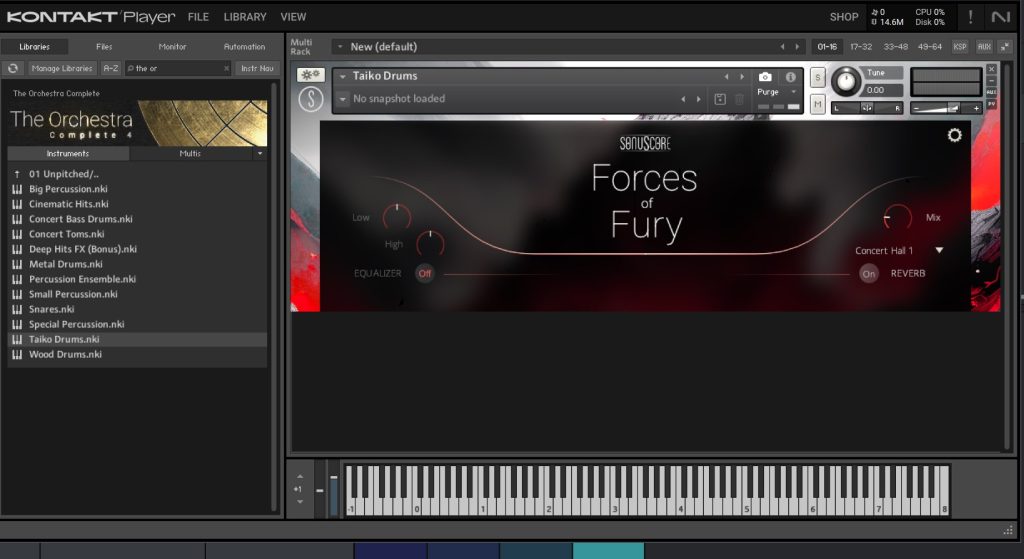Load Snares.nki from the list
The height and width of the screenshot is (559, 1024).
52,309
